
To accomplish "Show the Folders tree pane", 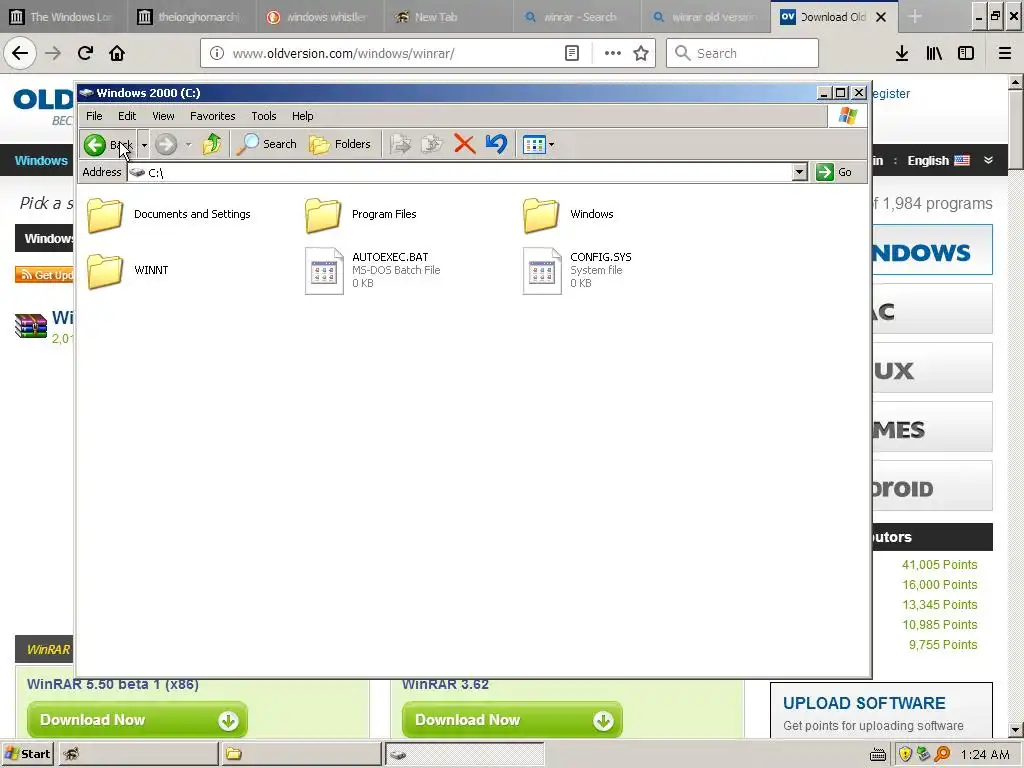I will coord(340,144).
